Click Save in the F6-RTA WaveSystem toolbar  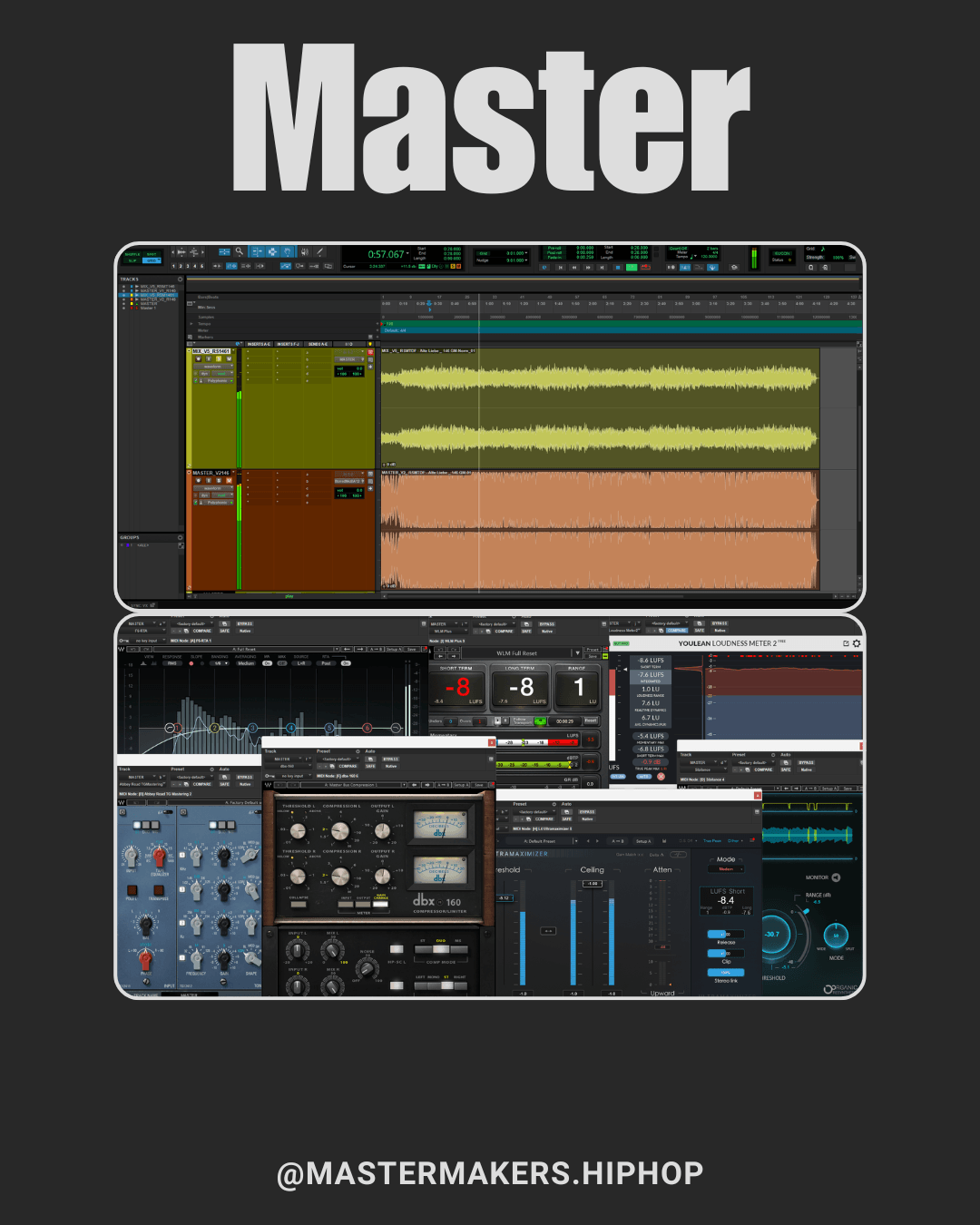(x=412, y=649)
